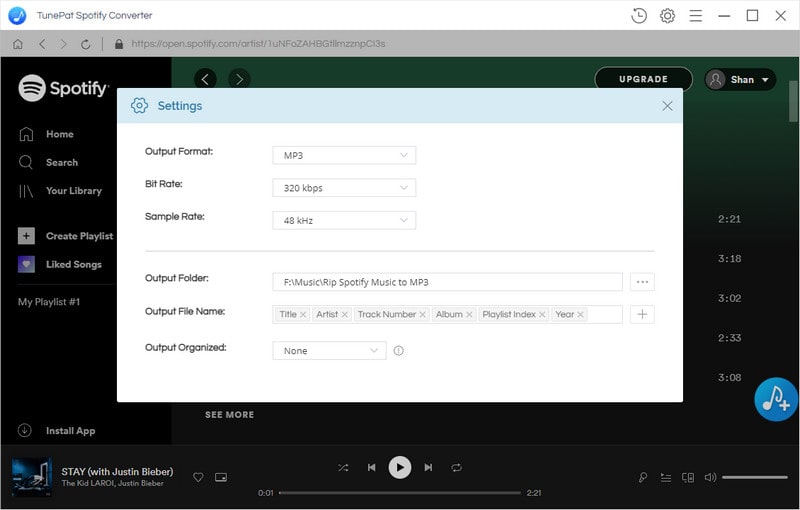This screenshot has width=800, height=510.
Task: Open the Output Organized None dropdown
Action: pos(329,350)
